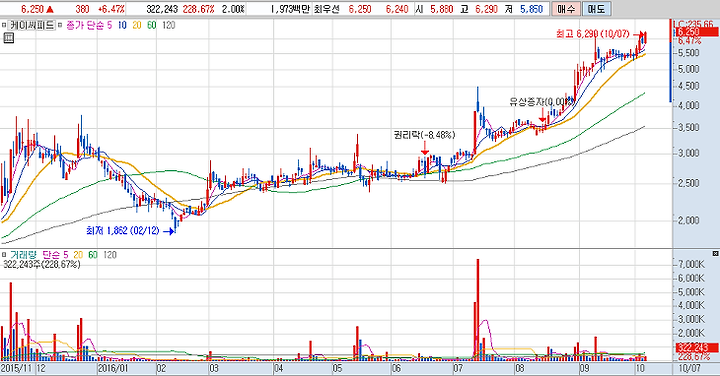
Task: Click the 09 month label on time axis
Action: pos(584,368)
